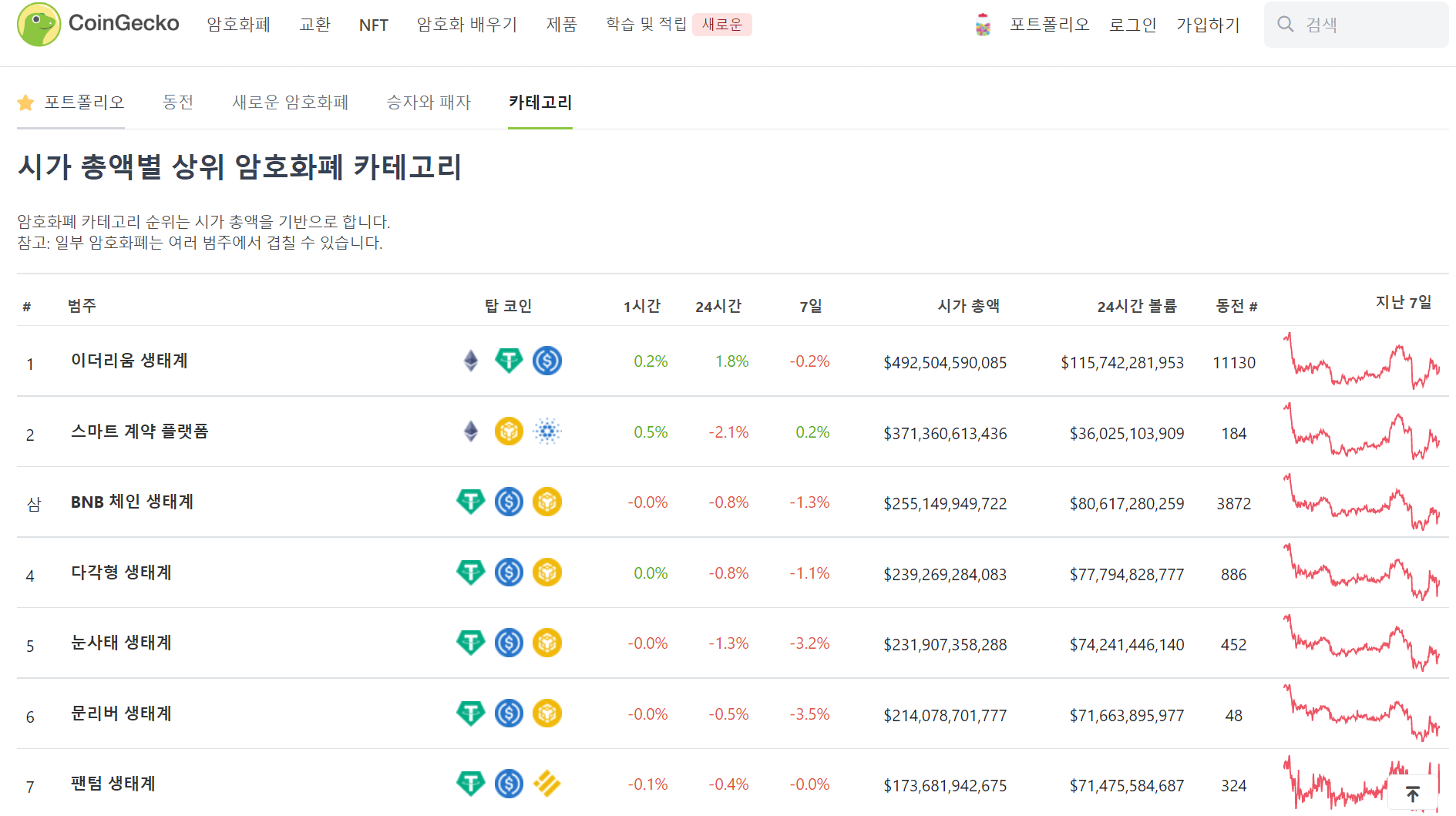The width and height of the screenshot is (1456, 816).
Task: Sort by 동전 # column header
Action: (x=1236, y=306)
